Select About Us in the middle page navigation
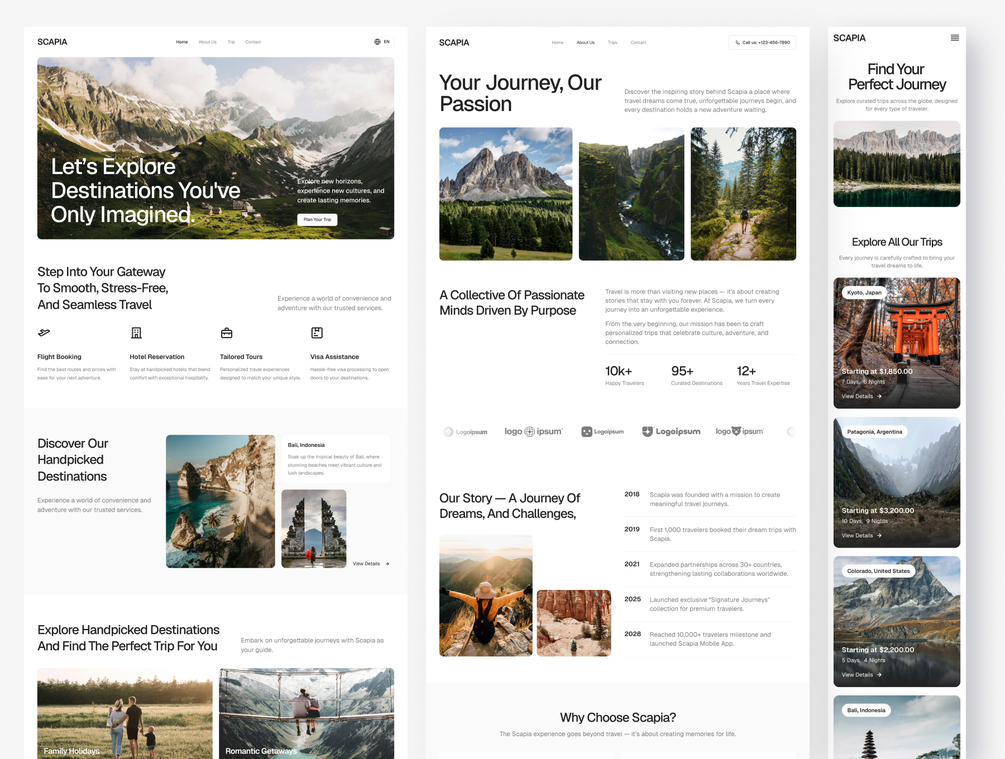This screenshot has height=759, width=1005. click(585, 42)
